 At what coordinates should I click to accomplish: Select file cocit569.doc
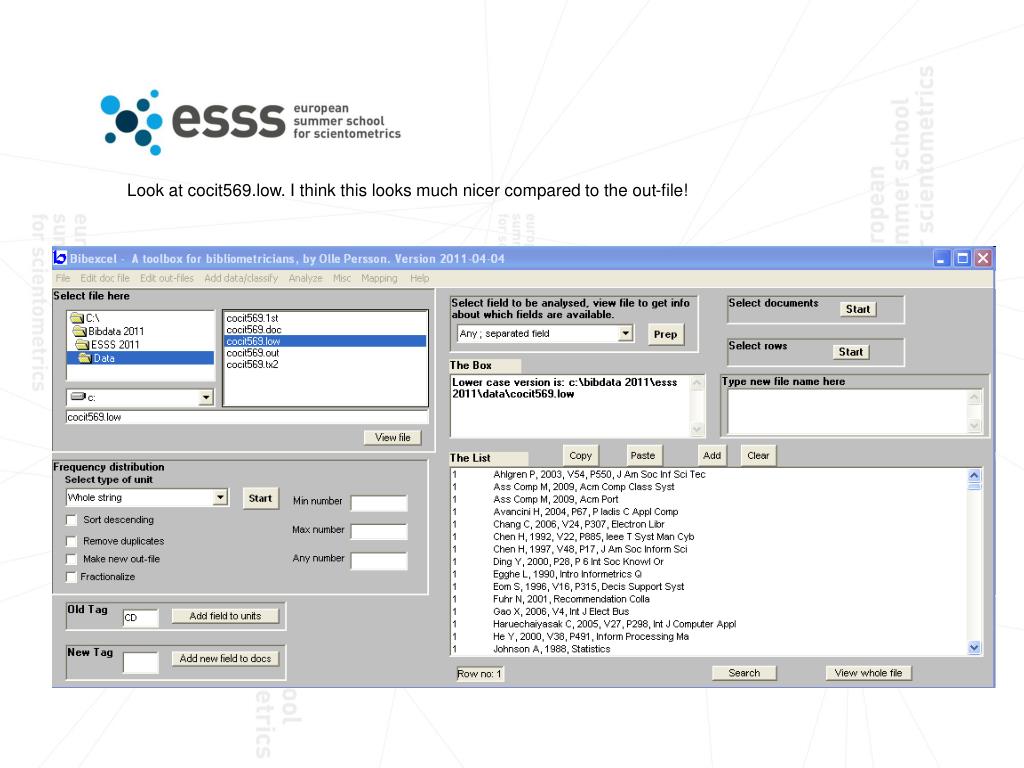pos(253,330)
